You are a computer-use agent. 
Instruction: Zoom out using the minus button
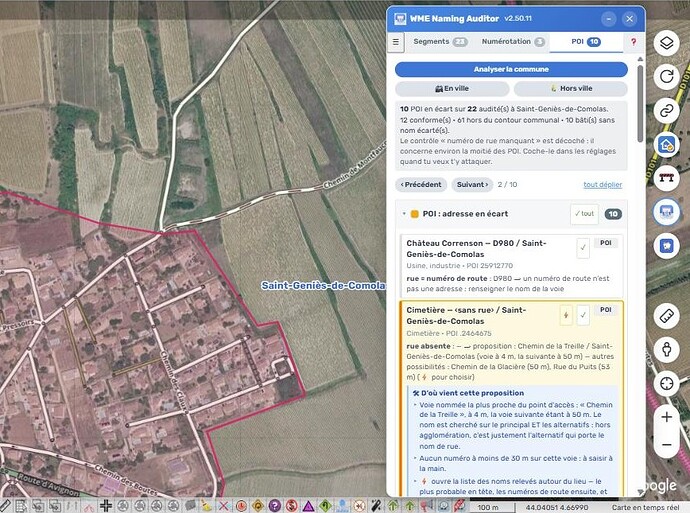point(666,445)
